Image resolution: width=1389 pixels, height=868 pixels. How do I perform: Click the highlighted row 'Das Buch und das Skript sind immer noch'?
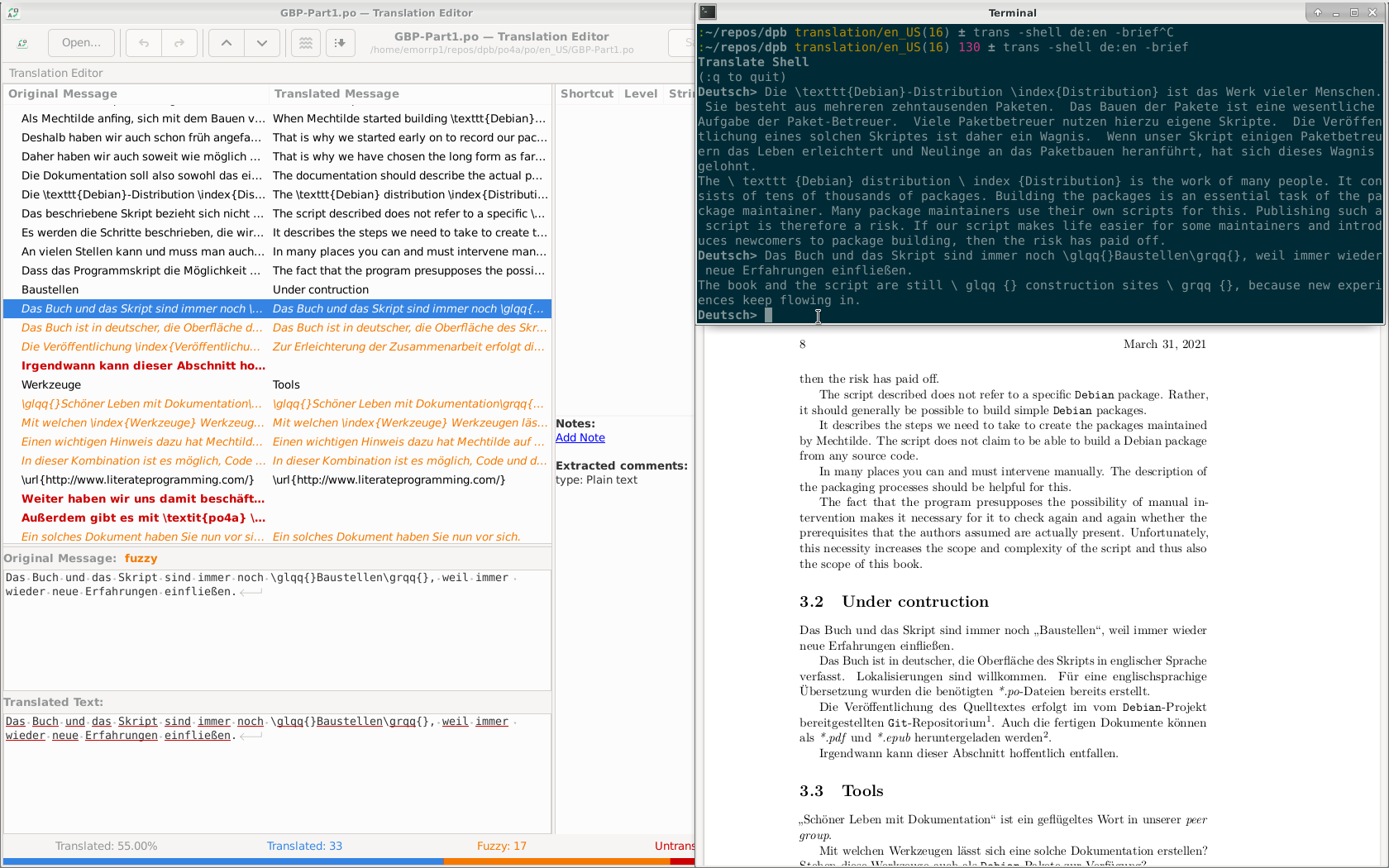[277, 308]
